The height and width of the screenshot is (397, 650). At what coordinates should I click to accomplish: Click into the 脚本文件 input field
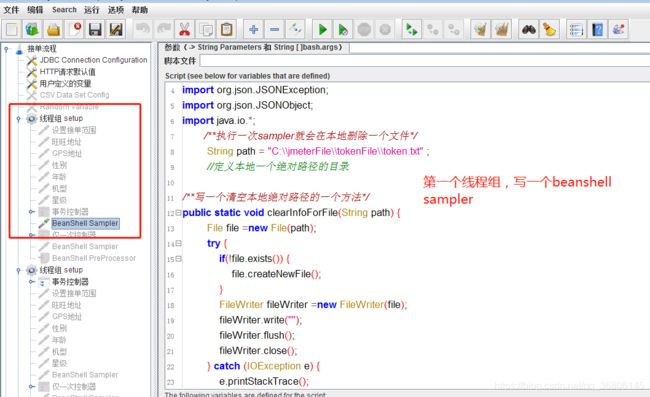pos(424,61)
